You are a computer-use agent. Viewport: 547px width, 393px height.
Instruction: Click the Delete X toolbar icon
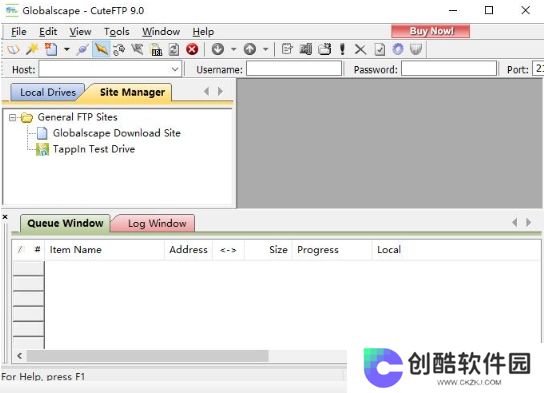[x=360, y=49]
